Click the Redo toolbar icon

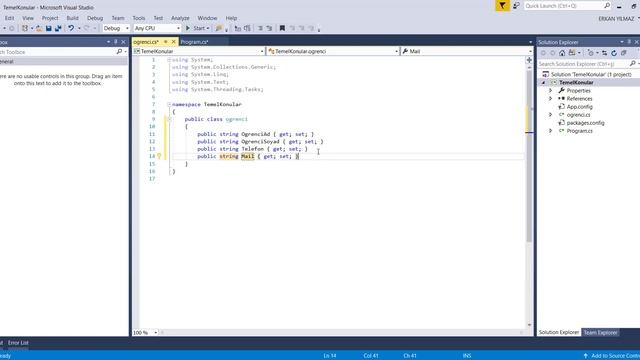tap(86, 28)
